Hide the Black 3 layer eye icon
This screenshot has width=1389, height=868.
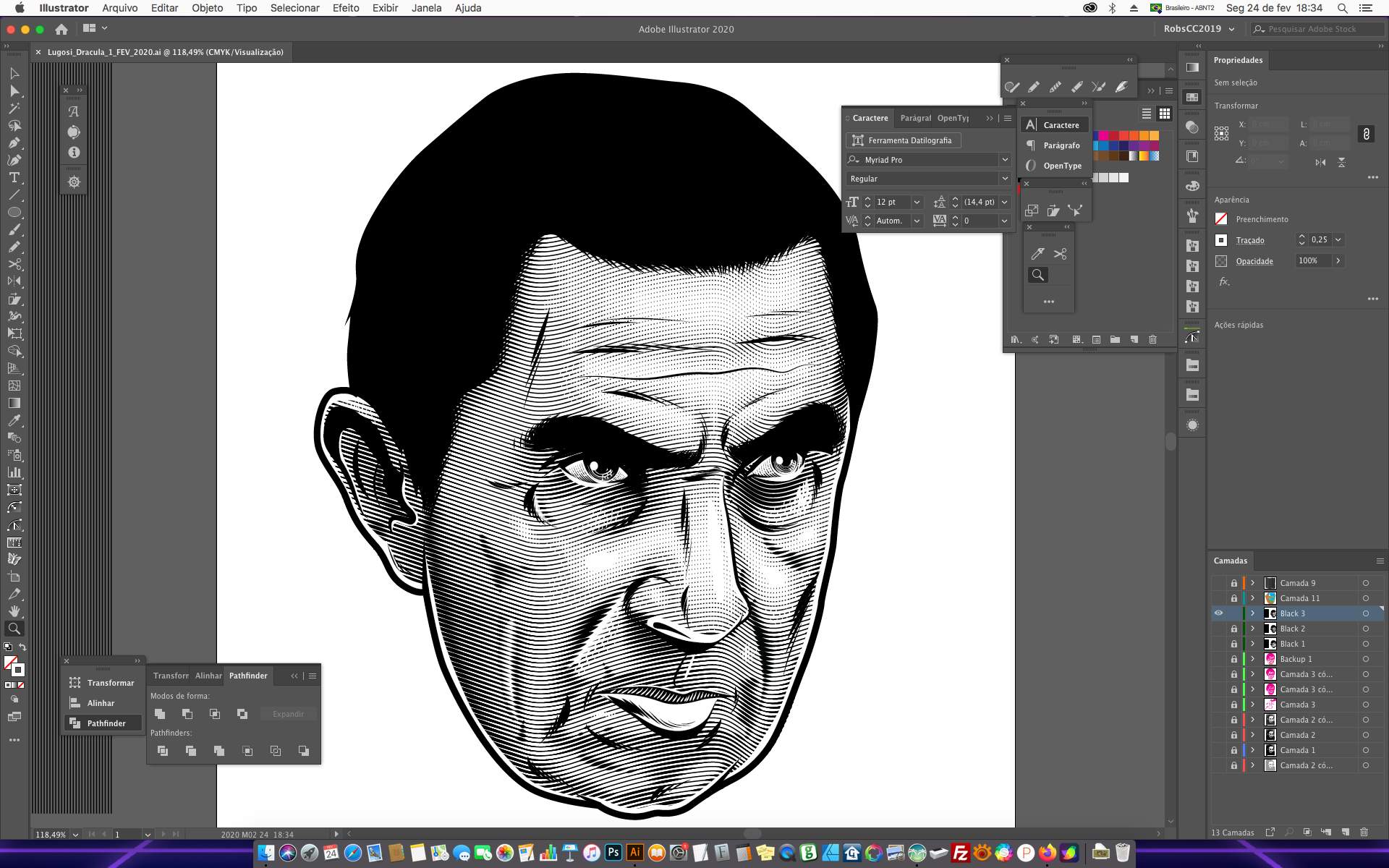pyautogui.click(x=1219, y=613)
